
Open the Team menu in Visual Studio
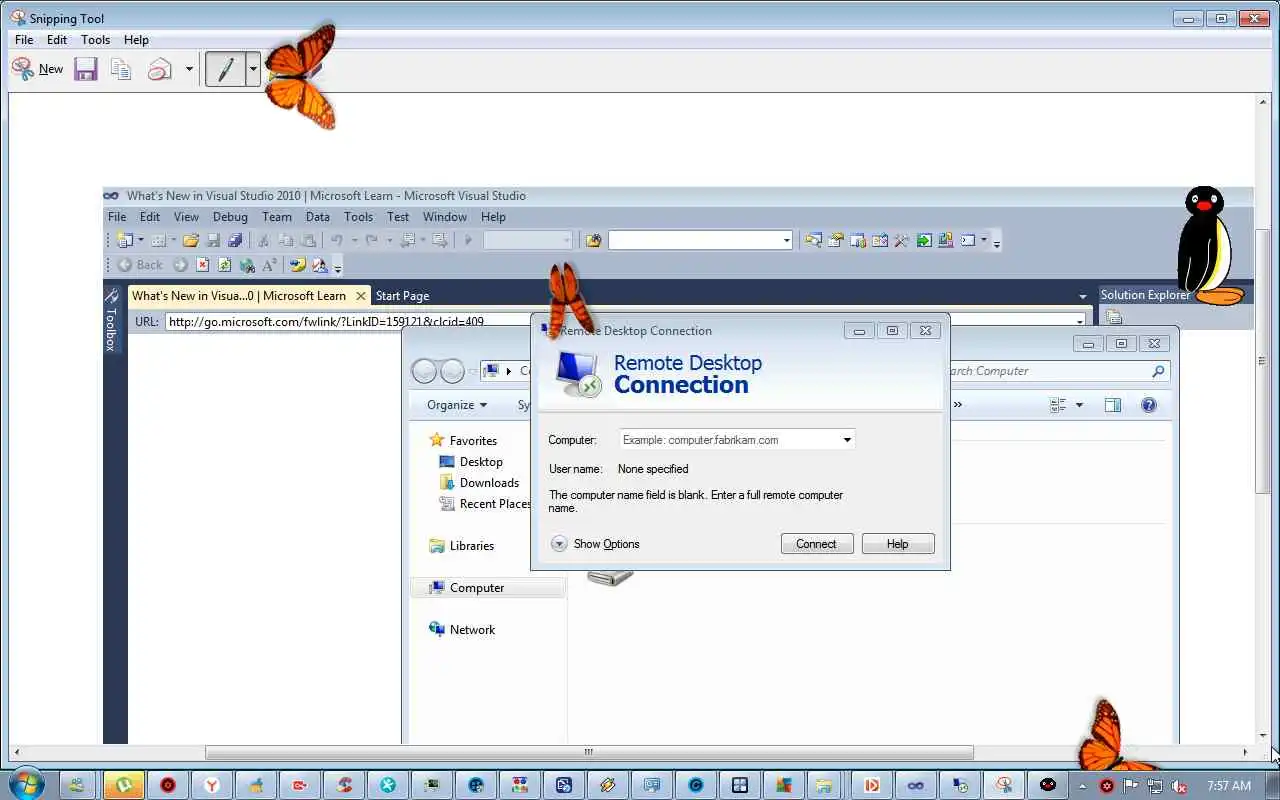277,216
